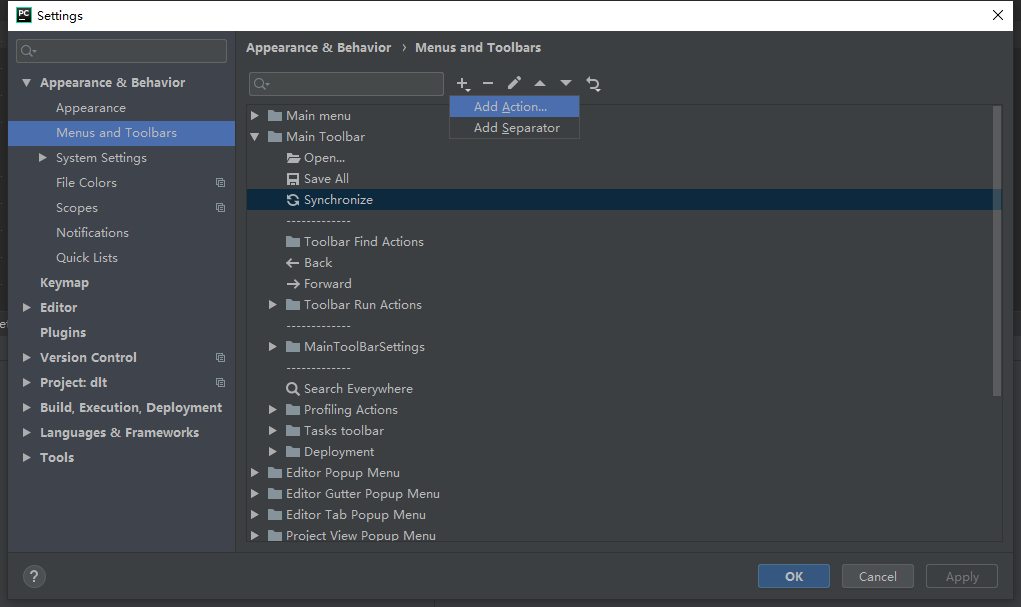Screen dimensions: 1021x607
Task: Click the pencil Edit Action Icon button
Action: 514,83
